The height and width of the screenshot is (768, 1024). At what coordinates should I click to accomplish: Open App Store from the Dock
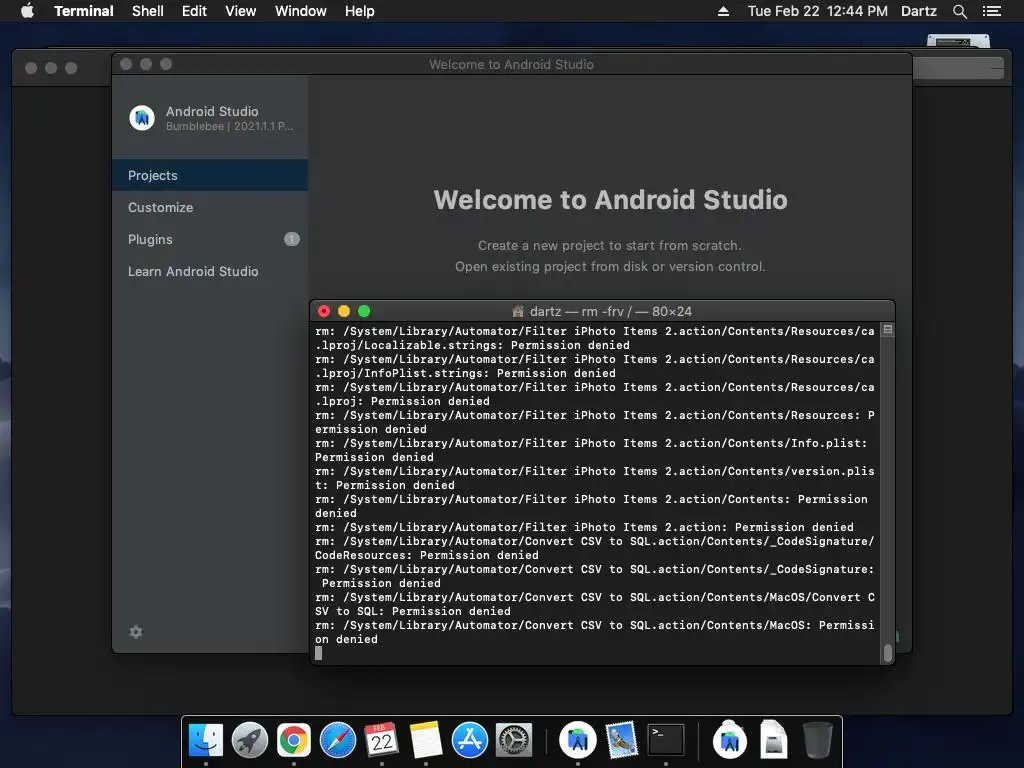(470, 740)
